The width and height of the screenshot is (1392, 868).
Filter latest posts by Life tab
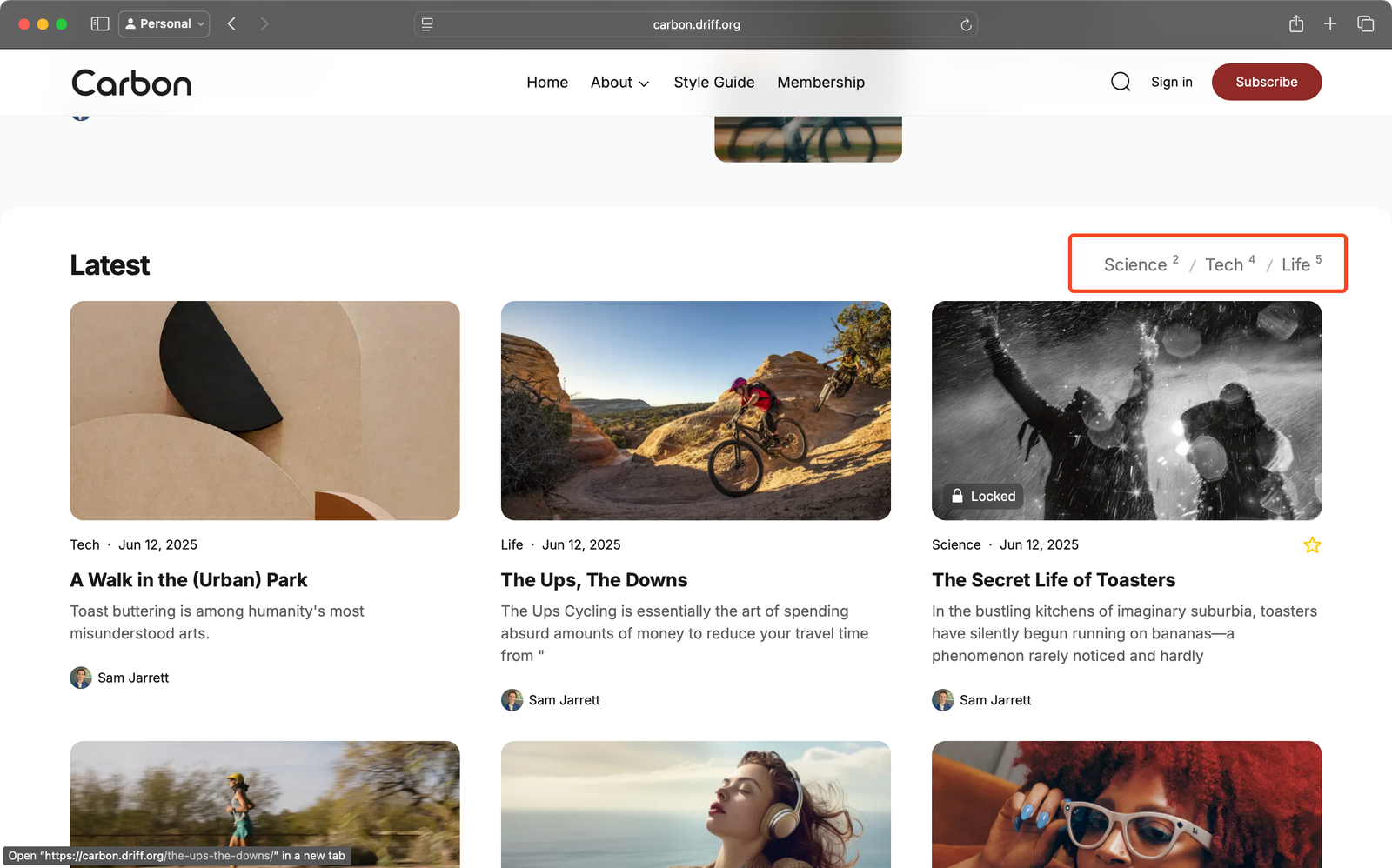coord(1302,264)
